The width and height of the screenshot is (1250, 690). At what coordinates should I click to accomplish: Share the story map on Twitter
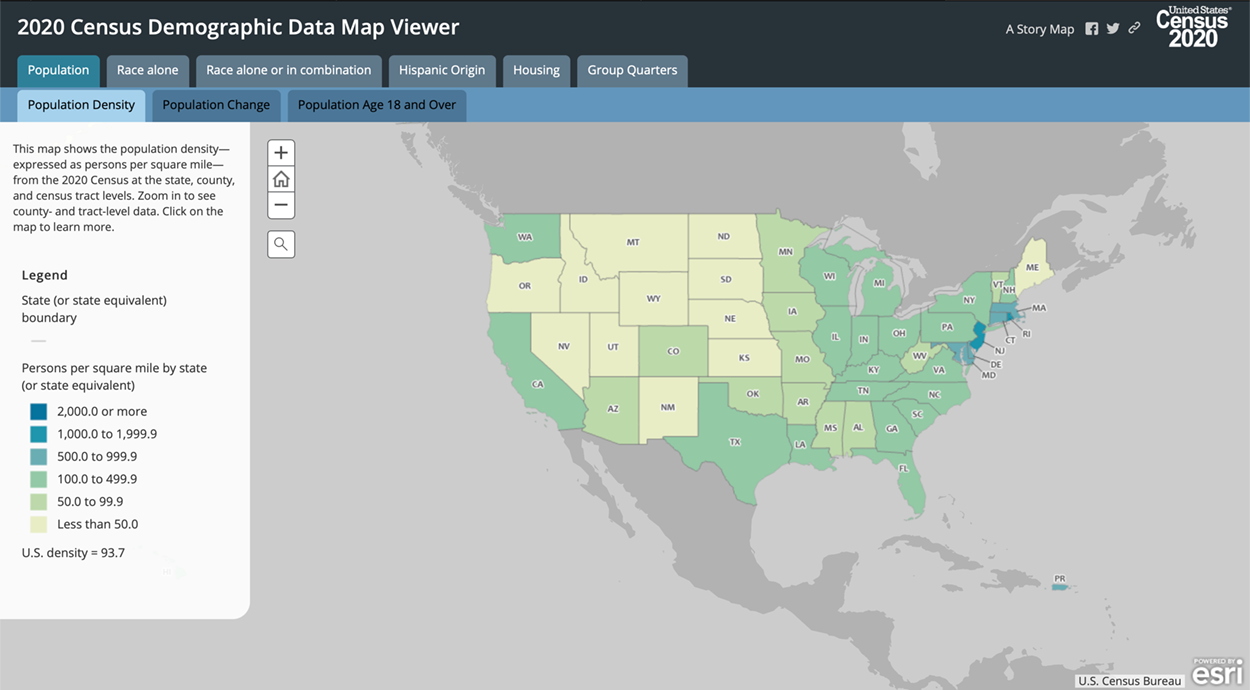(x=1113, y=29)
